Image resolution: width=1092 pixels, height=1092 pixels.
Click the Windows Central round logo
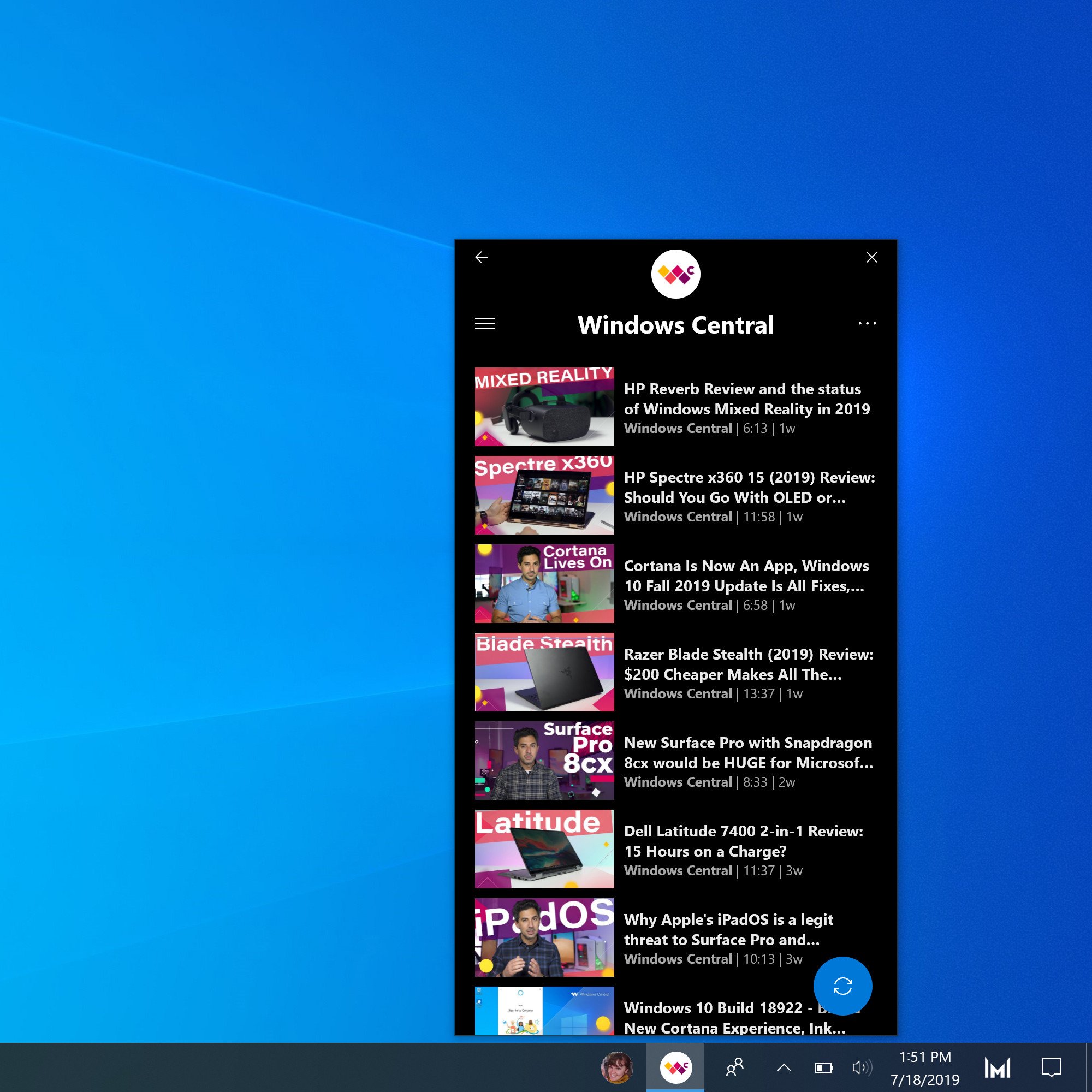675,274
